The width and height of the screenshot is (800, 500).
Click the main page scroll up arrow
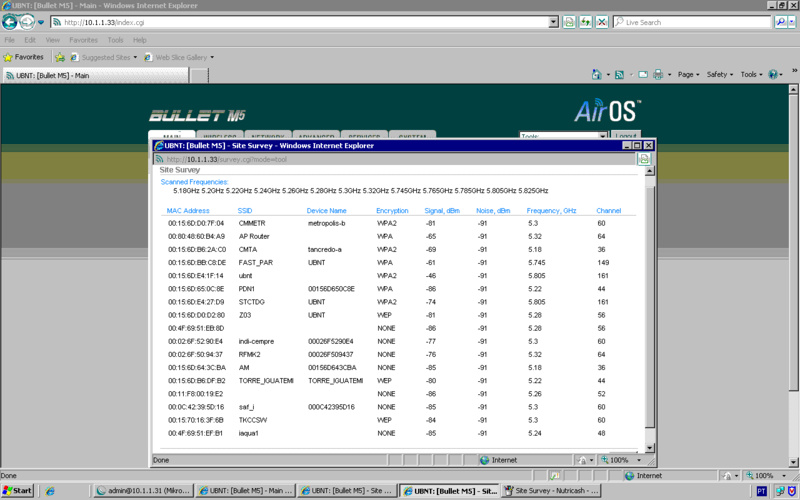793,89
